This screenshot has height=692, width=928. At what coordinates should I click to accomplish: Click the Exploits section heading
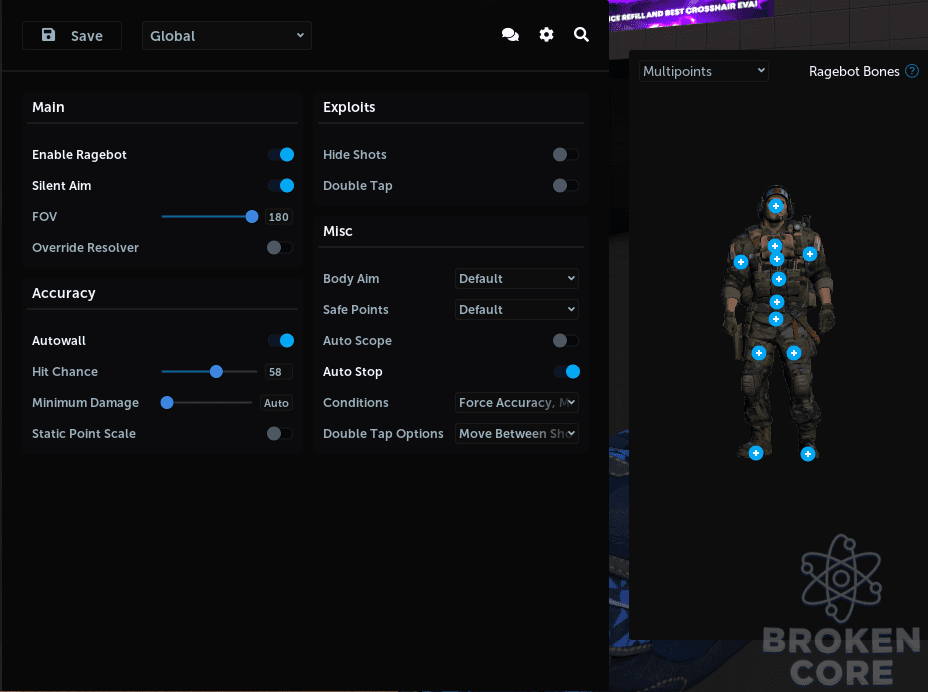click(x=349, y=107)
